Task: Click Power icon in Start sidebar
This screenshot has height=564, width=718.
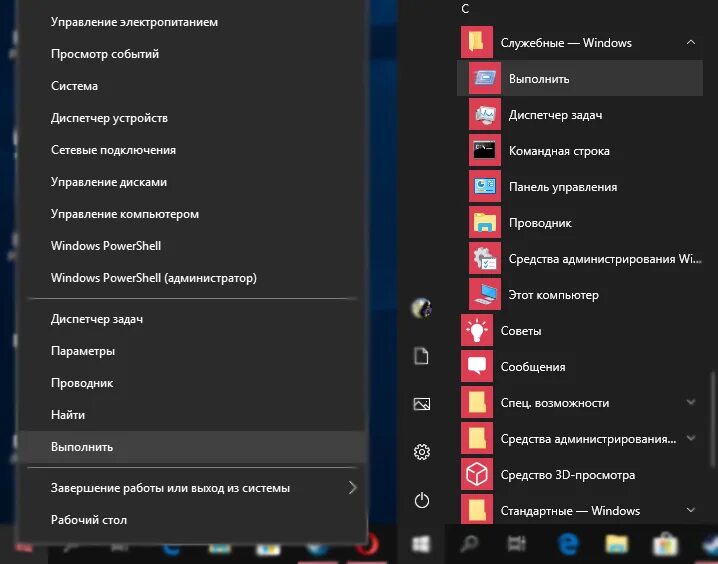Action: (x=421, y=500)
